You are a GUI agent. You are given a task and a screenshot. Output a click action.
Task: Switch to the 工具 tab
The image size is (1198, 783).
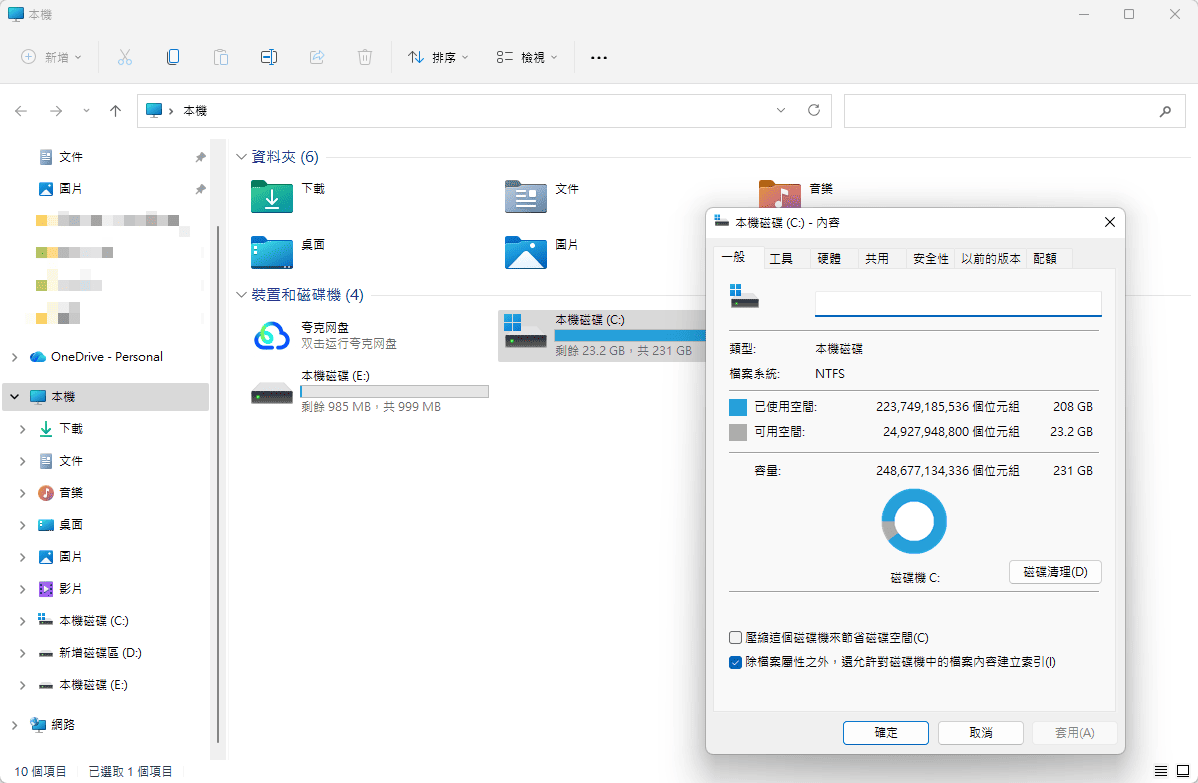point(781,259)
